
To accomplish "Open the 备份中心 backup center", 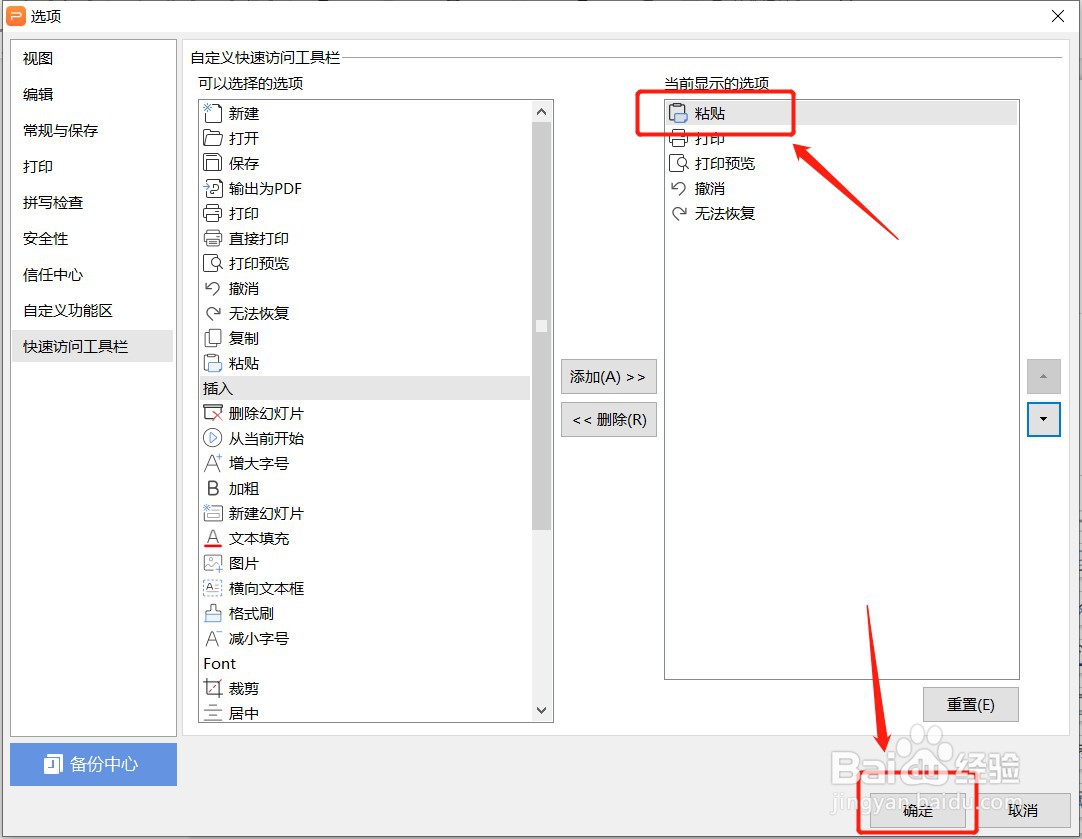I will (93, 764).
